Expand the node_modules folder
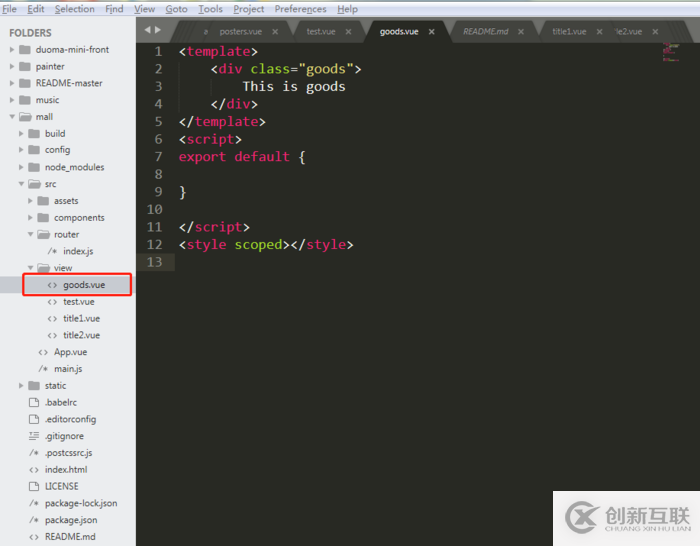This screenshot has height=546, width=700. 21,167
